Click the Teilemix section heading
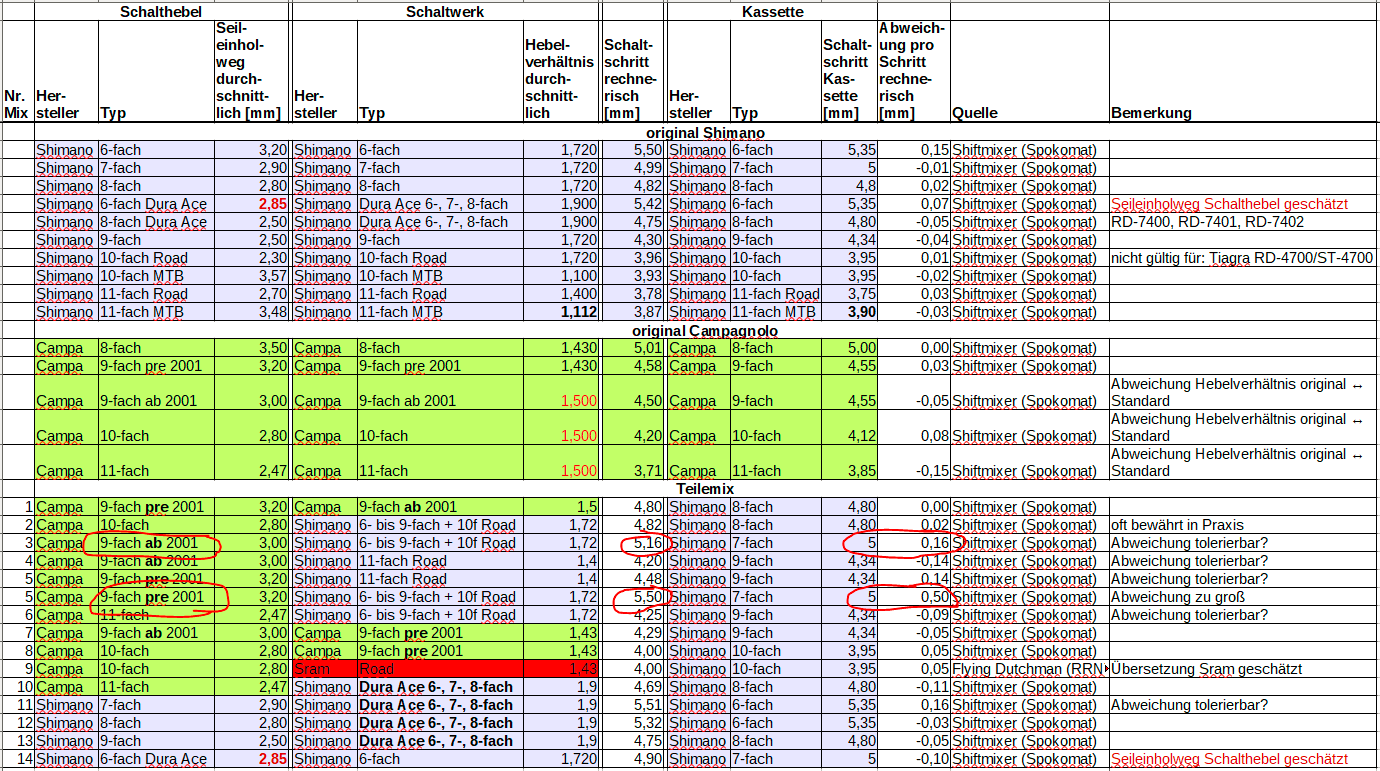This screenshot has height=771, width=1380. click(704, 489)
